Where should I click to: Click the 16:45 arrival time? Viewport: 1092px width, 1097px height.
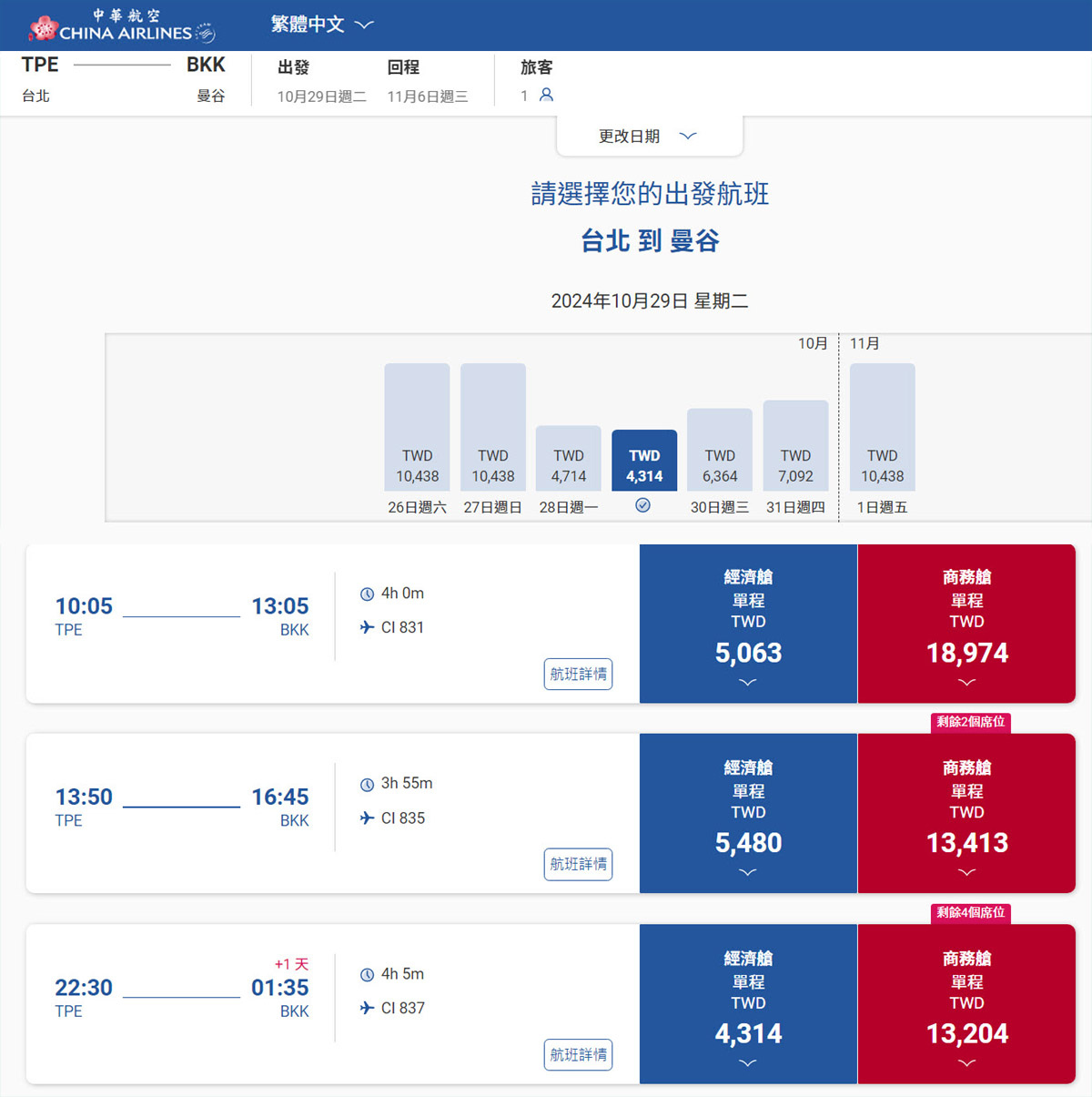(280, 797)
